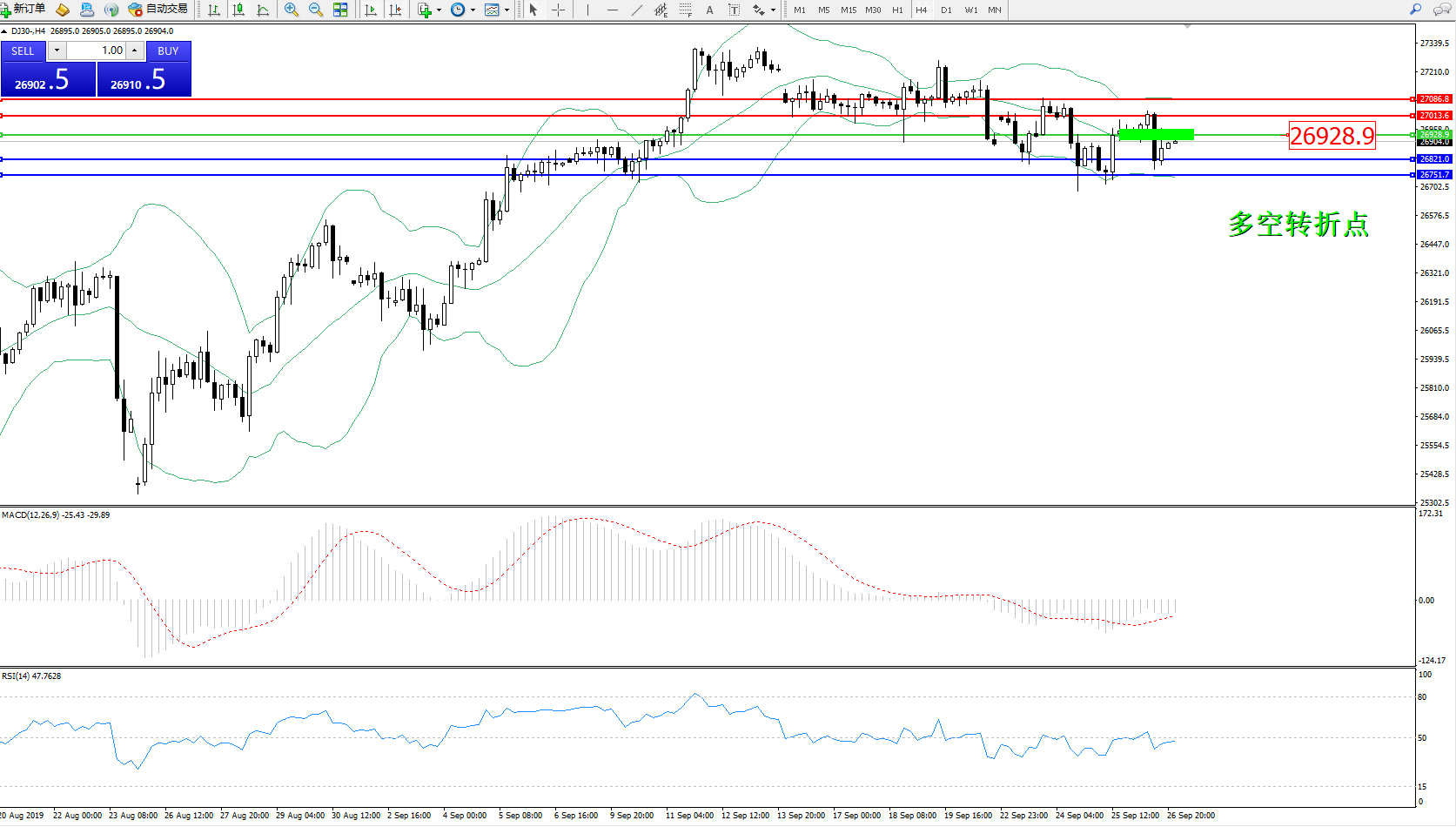Click the lot volume field showing 1.00
The width and height of the screenshot is (1456, 827).
click(97, 50)
